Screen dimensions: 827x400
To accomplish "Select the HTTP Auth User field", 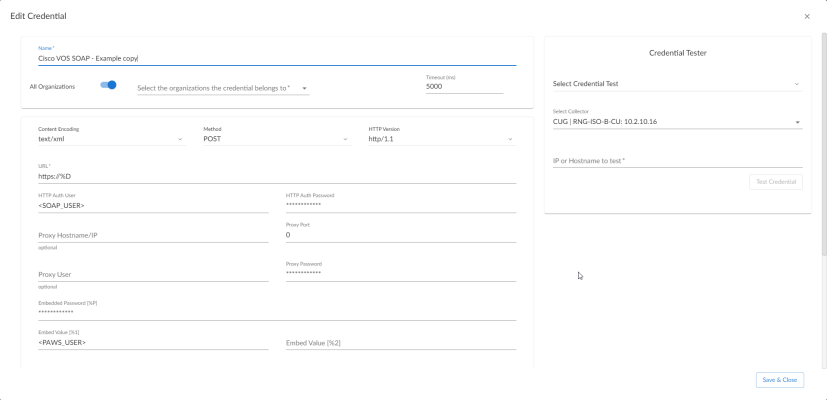I will pyautogui.click(x=152, y=205).
